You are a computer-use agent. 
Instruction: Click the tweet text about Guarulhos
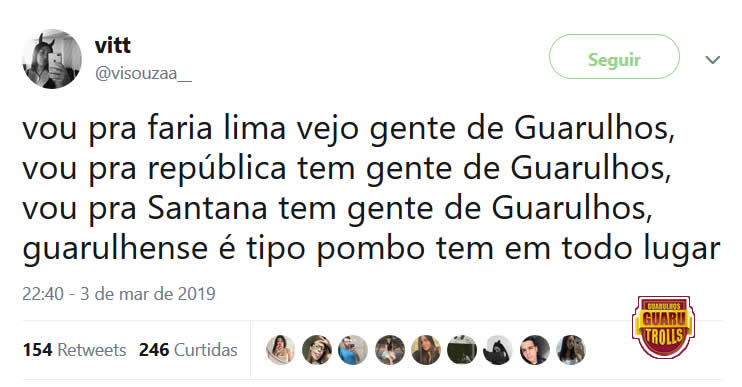tap(371, 188)
